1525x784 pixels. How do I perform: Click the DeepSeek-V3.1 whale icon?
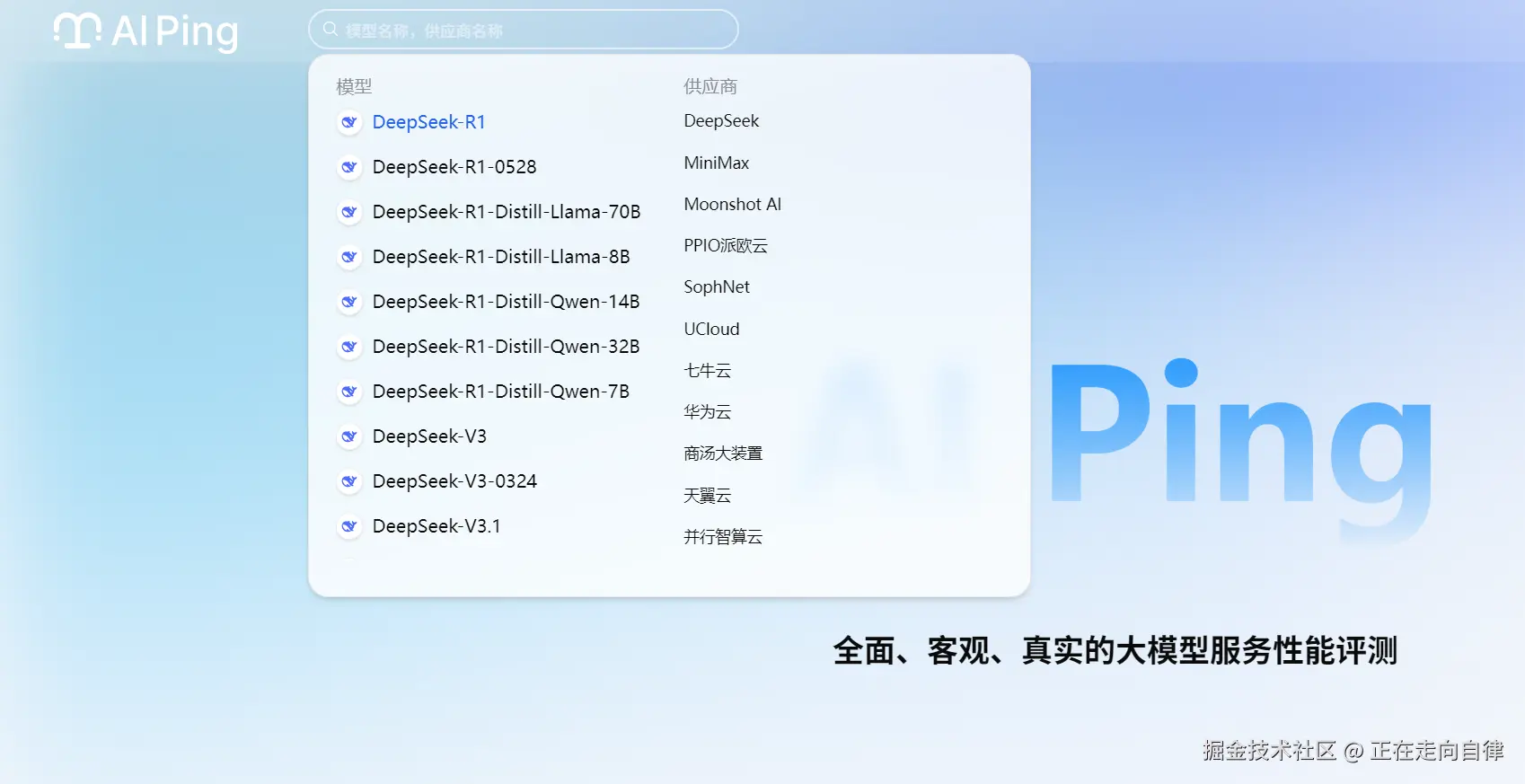click(349, 526)
